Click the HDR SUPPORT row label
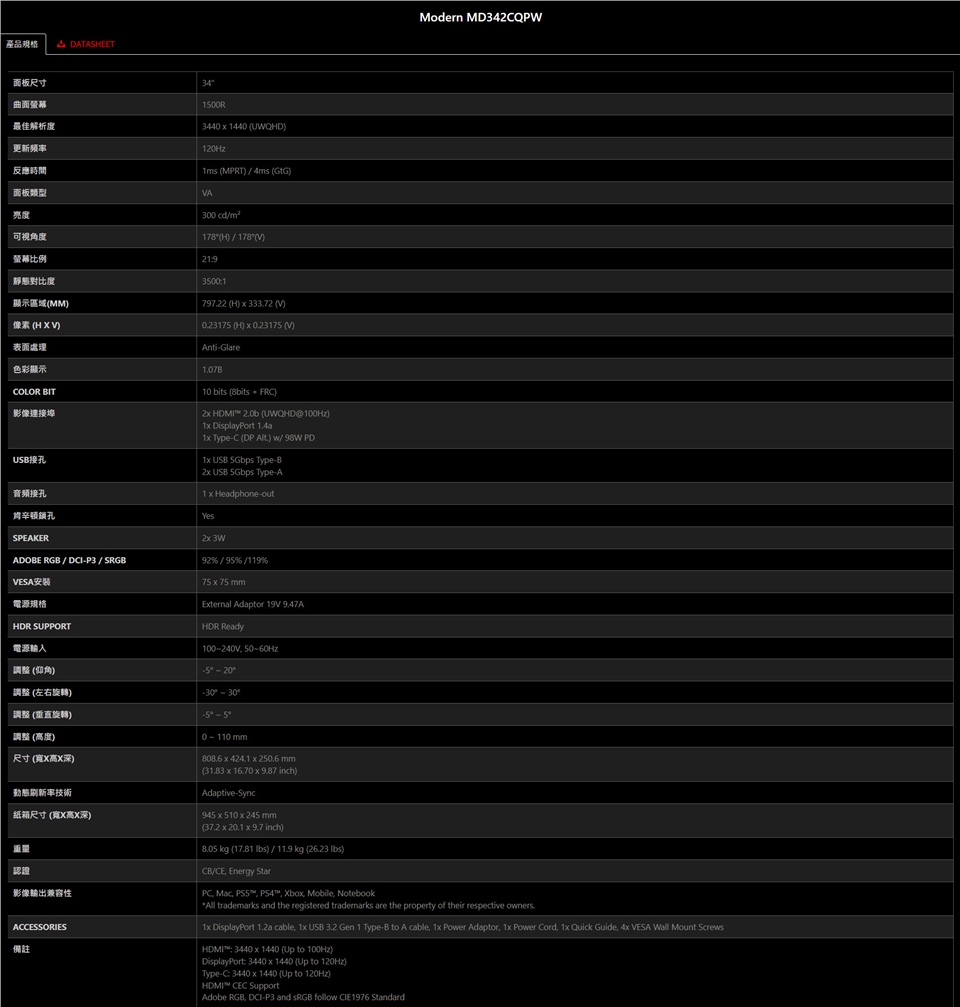The height and width of the screenshot is (1007, 960). (x=42, y=626)
